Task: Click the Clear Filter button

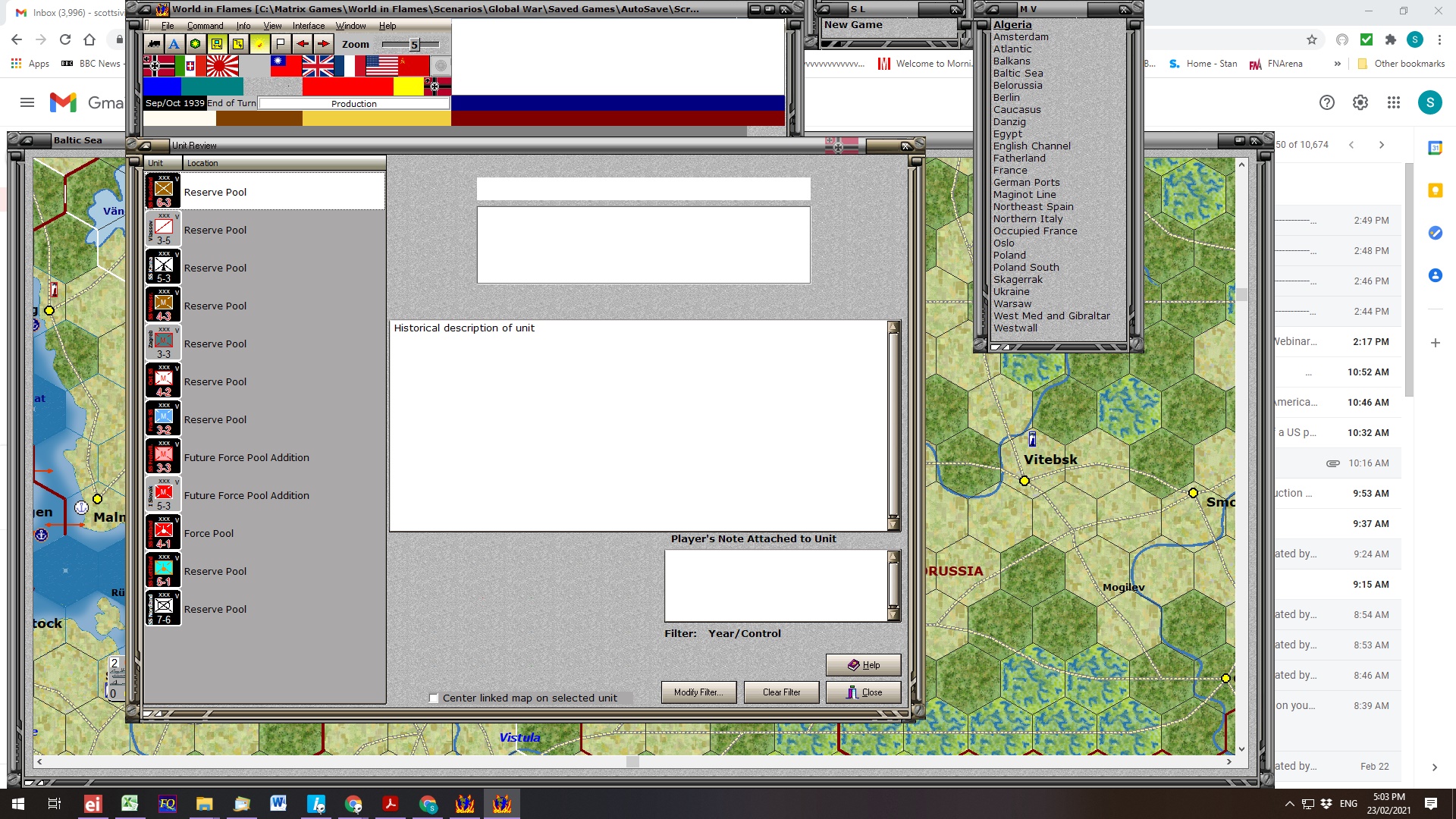Action: [x=781, y=692]
